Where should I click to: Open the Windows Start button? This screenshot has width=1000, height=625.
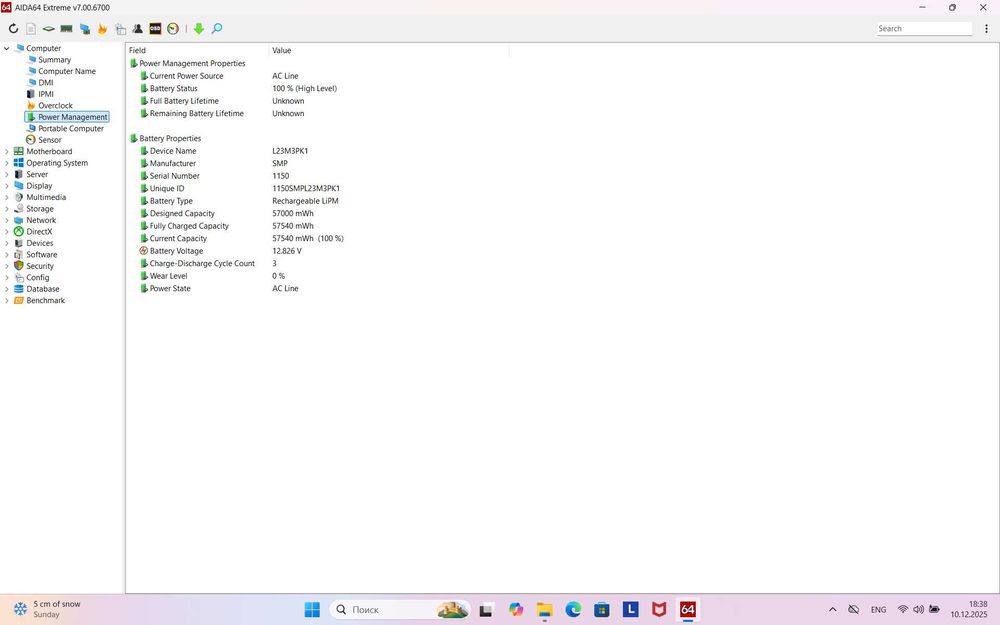coord(312,610)
